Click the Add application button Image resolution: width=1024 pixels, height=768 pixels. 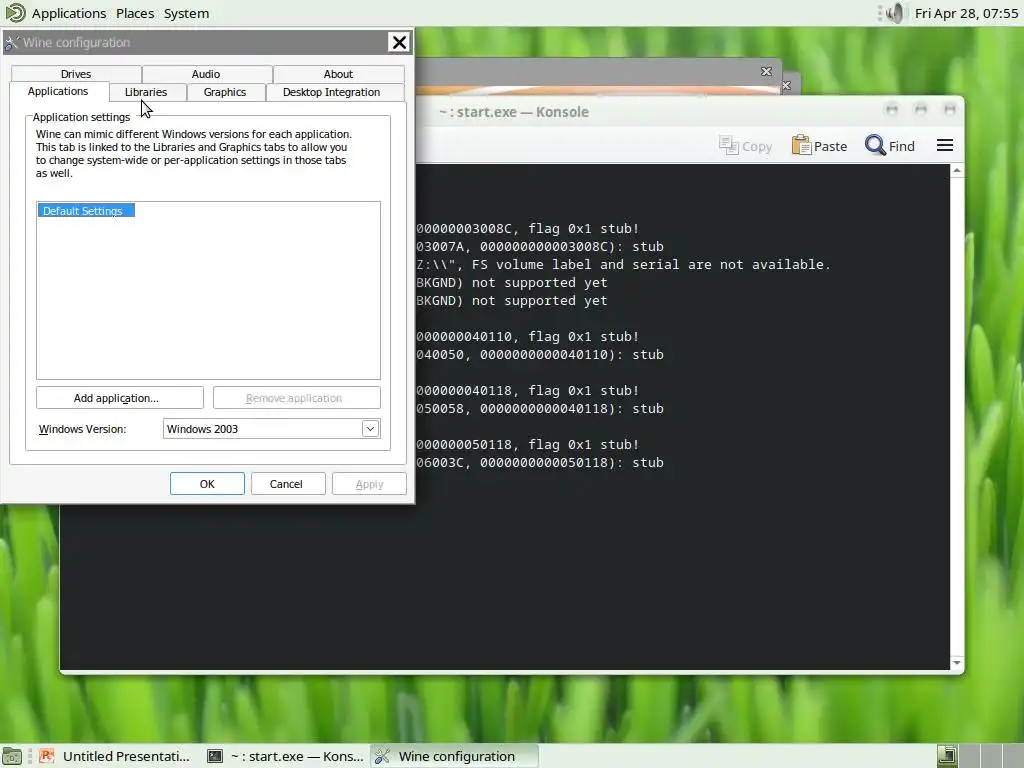pos(120,398)
